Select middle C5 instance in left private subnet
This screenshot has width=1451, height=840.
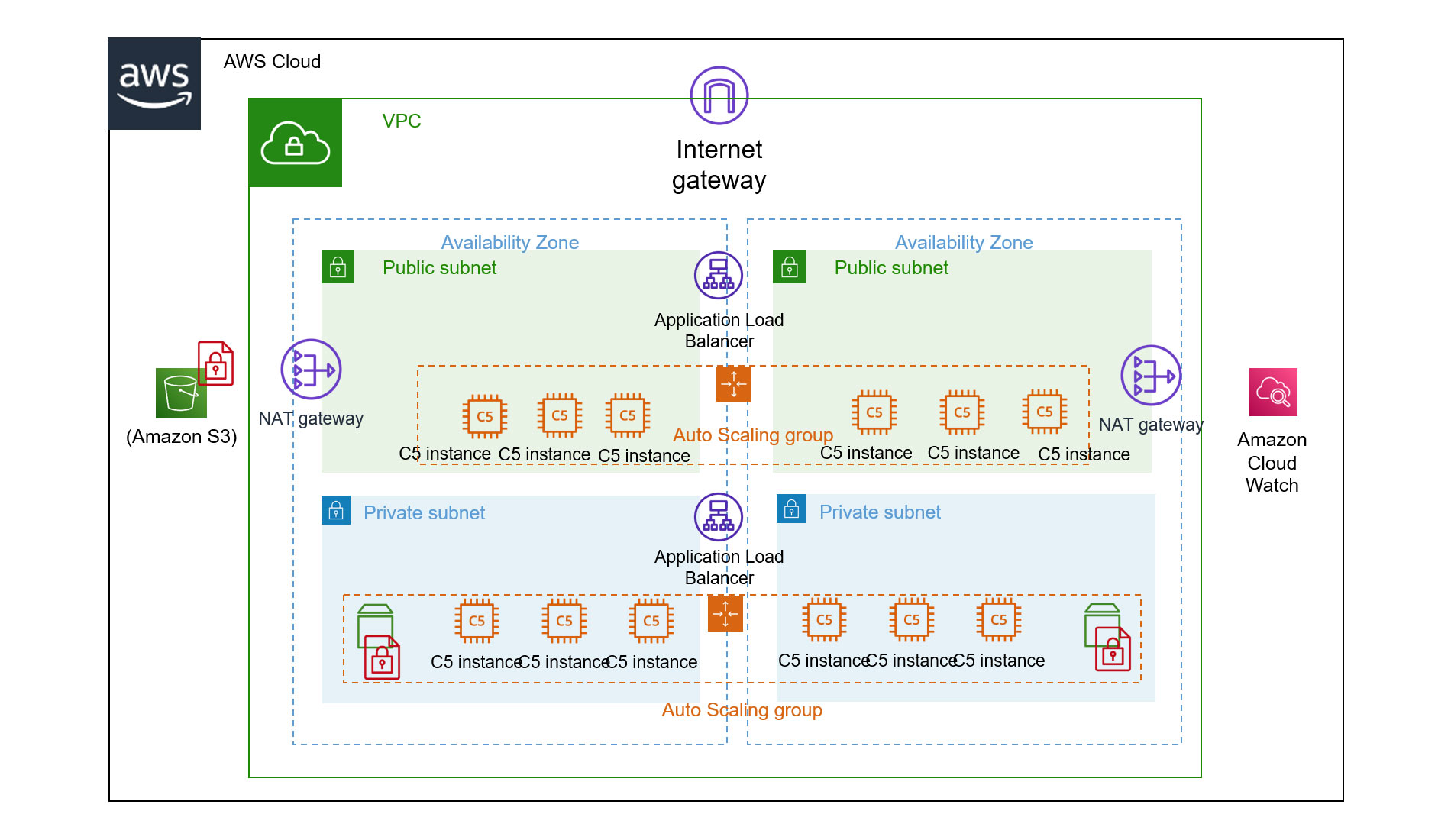tap(564, 621)
